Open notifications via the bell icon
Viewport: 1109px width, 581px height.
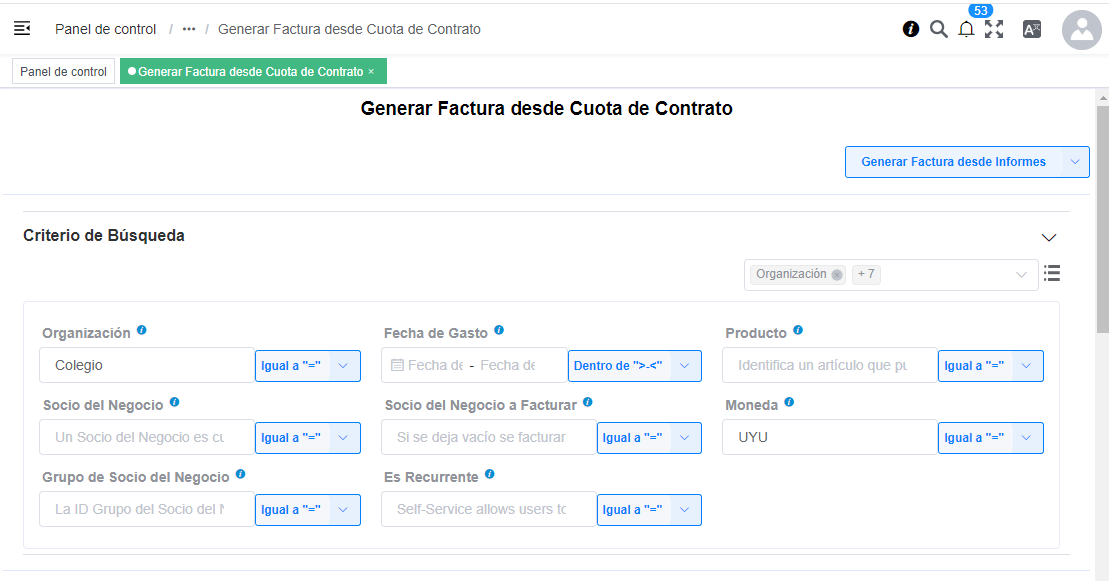click(966, 31)
